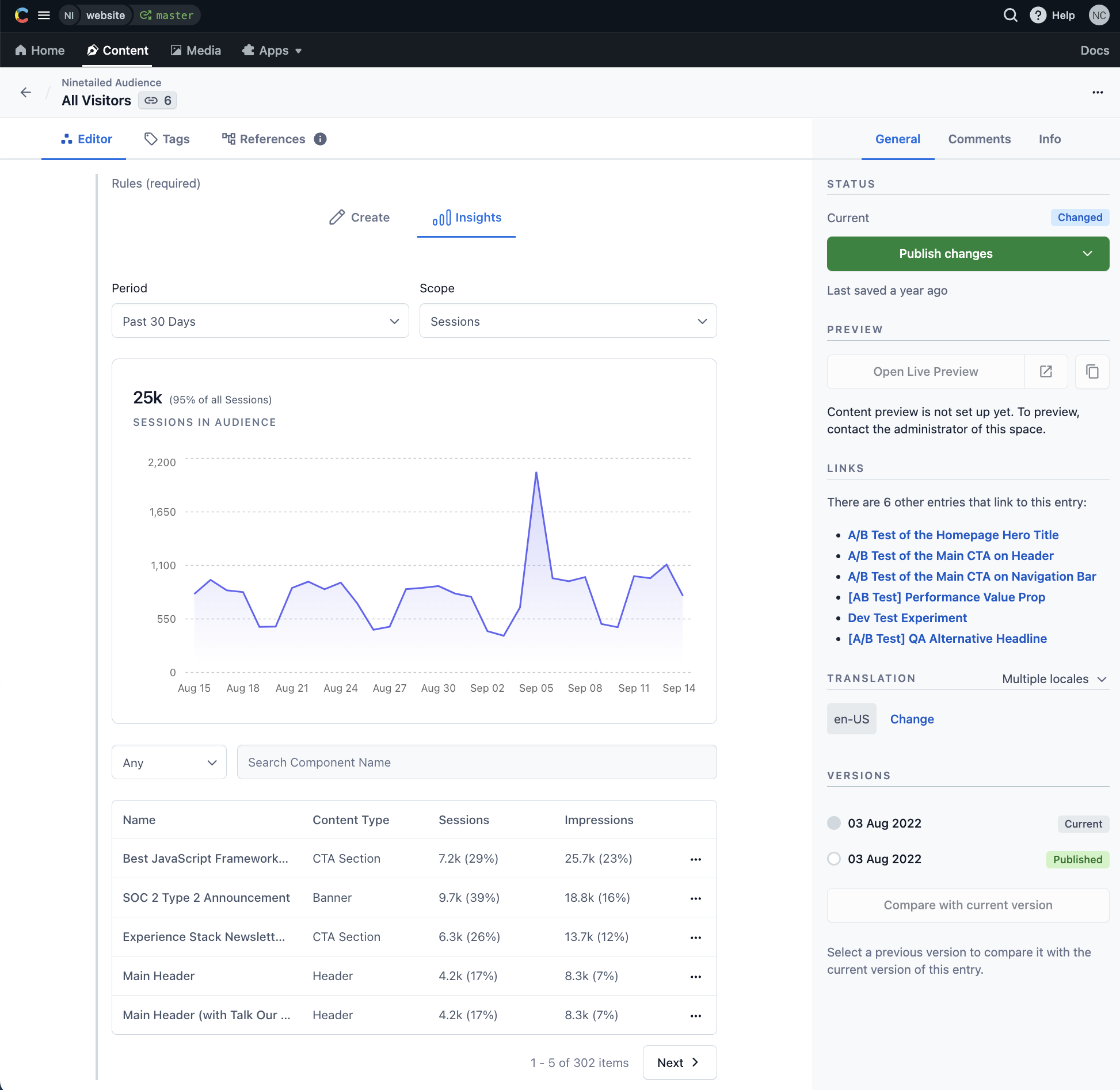The height and width of the screenshot is (1090, 1120).
Task: Click the Impressions column header
Action: [x=599, y=820]
